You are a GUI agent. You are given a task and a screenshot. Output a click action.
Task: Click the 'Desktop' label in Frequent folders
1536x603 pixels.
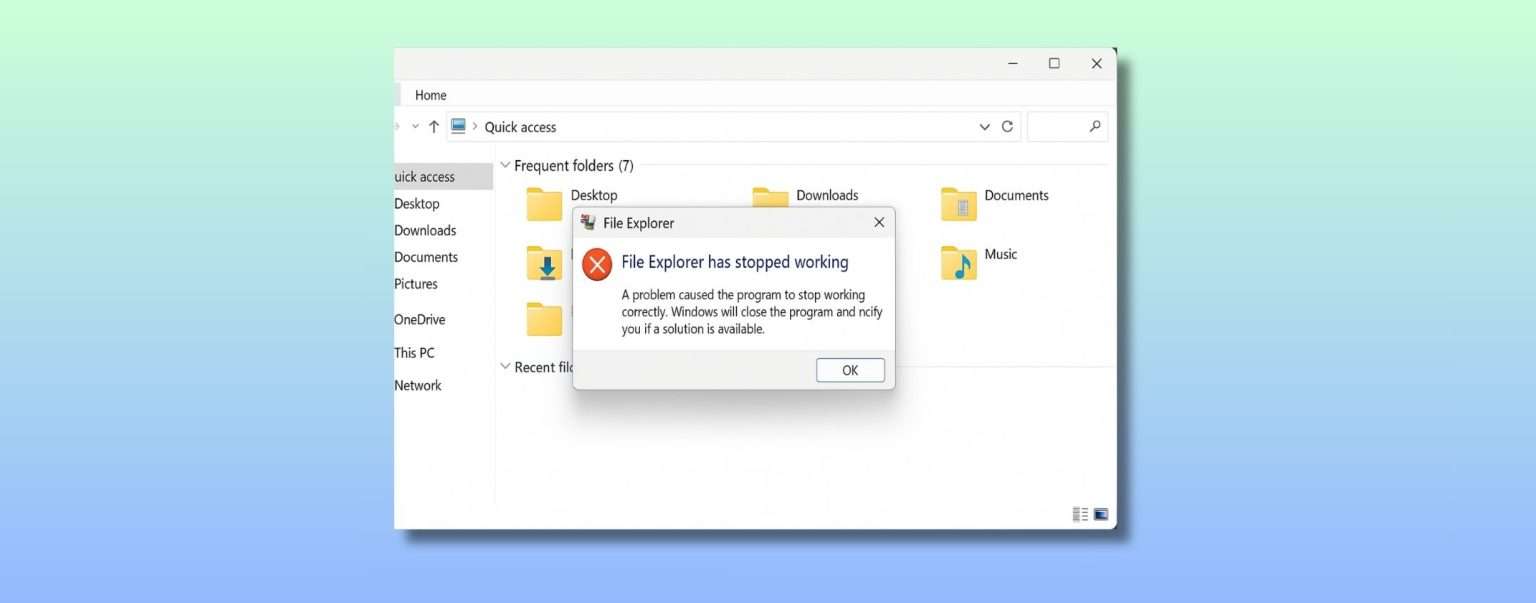coord(594,195)
